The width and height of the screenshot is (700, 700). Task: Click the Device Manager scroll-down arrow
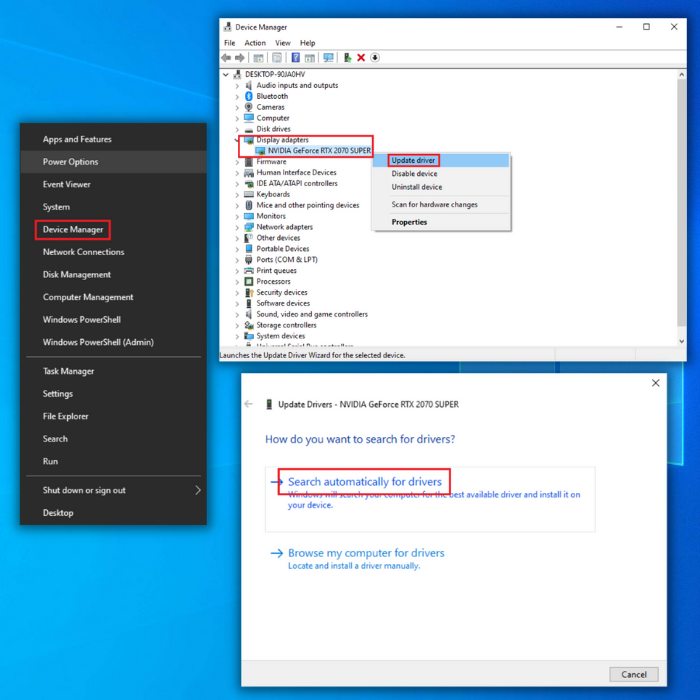[x=681, y=341]
